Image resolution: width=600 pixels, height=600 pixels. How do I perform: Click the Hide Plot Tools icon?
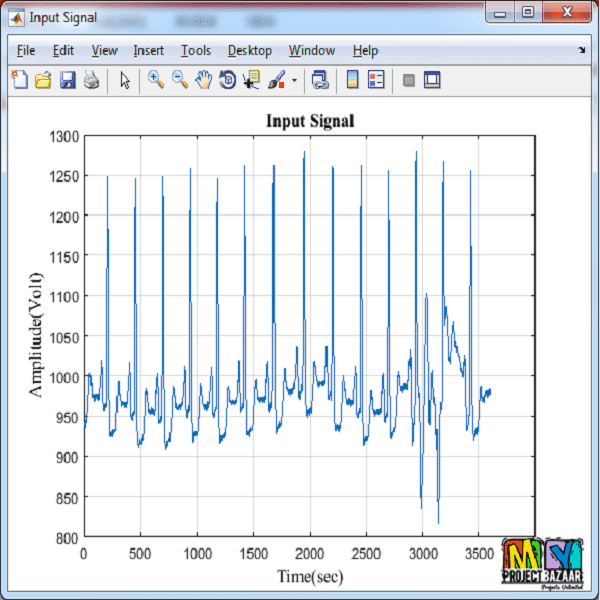408,80
